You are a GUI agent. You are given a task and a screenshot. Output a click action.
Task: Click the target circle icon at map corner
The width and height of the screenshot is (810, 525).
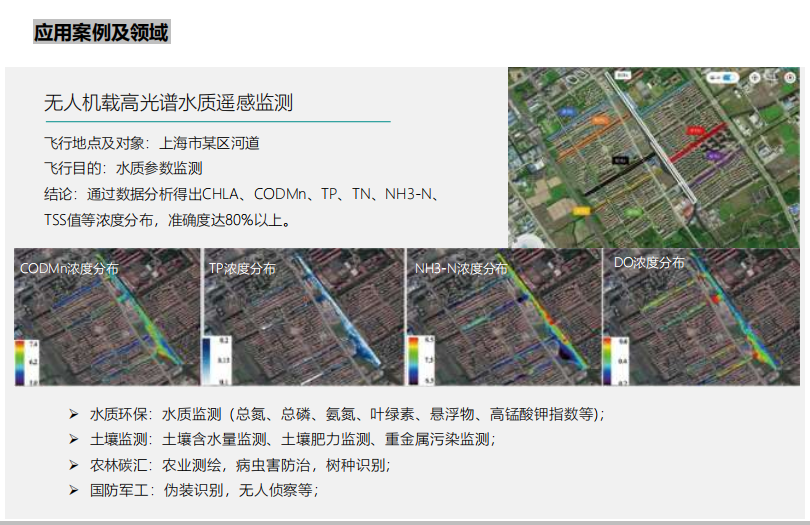(790, 78)
